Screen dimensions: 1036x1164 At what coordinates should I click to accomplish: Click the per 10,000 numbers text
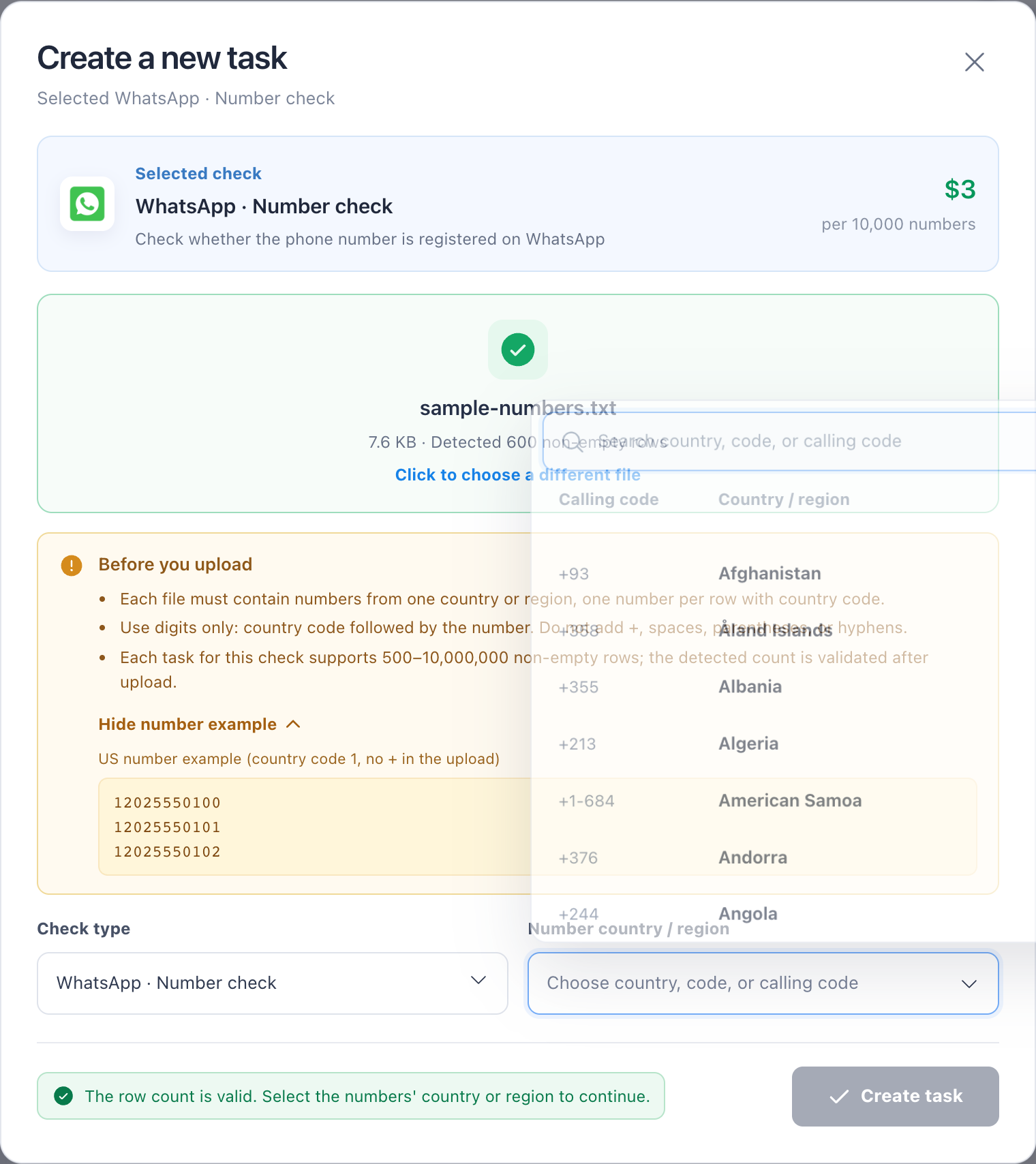[x=898, y=224]
